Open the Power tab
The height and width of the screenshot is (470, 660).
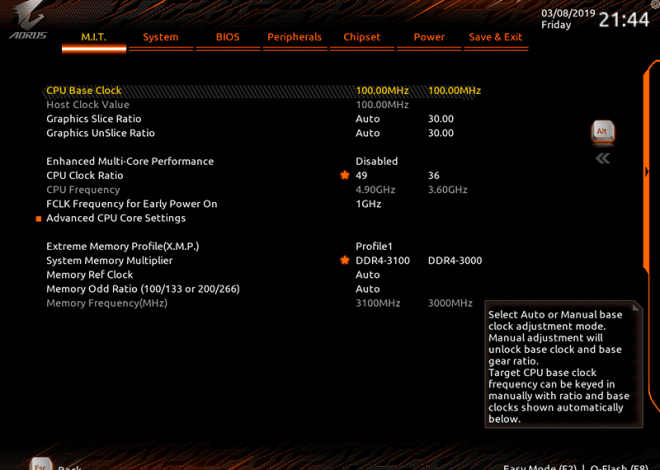coord(429,37)
